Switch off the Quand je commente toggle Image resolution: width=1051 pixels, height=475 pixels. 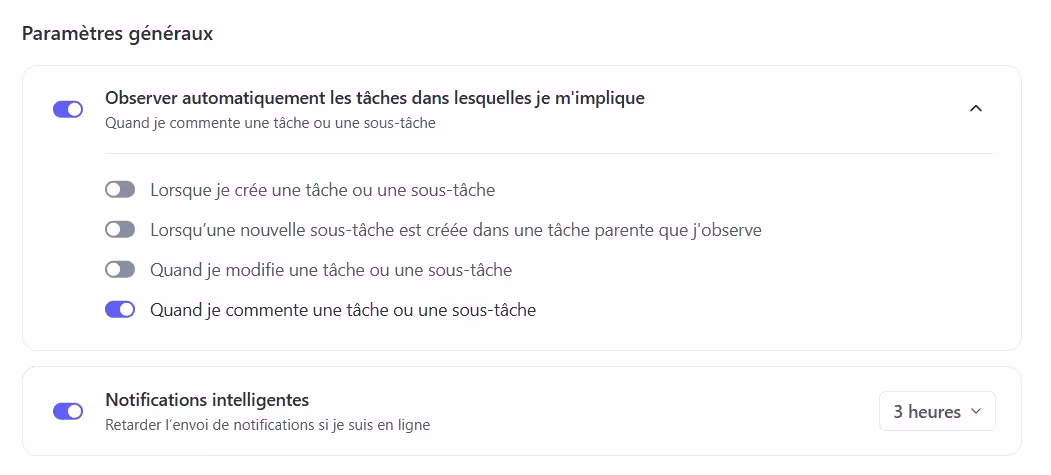[x=120, y=310]
